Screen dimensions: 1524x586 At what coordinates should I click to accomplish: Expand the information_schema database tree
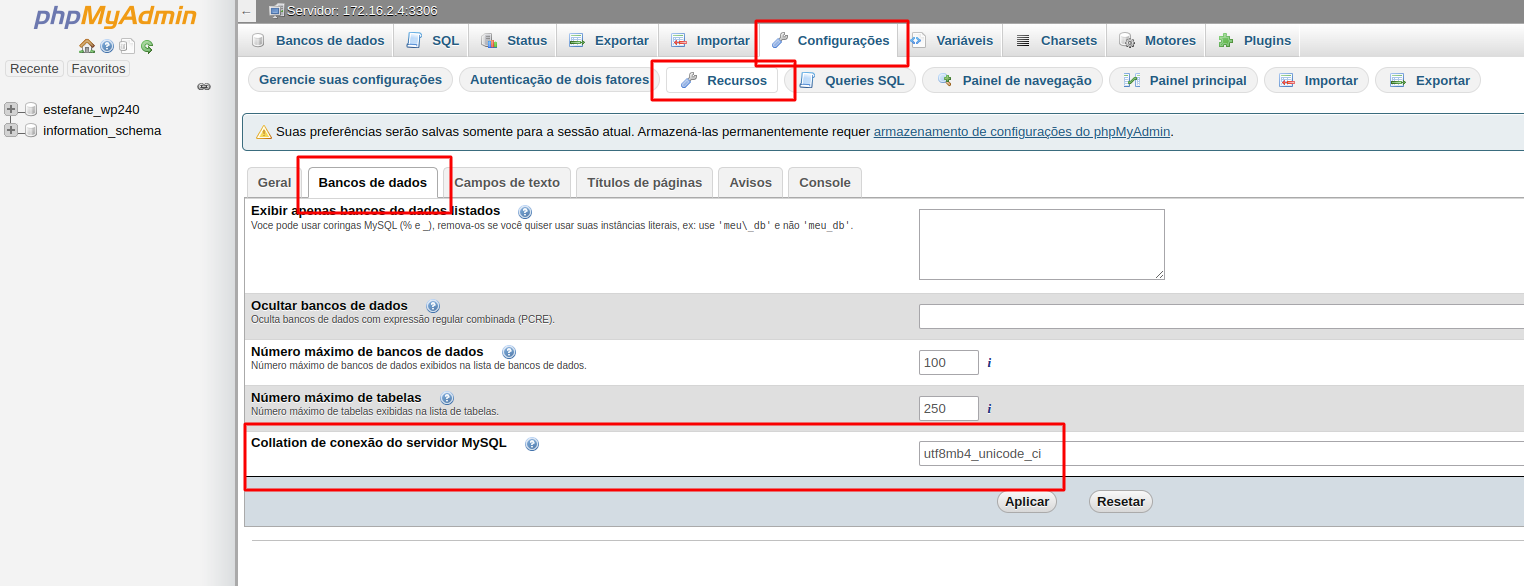pos(11,130)
